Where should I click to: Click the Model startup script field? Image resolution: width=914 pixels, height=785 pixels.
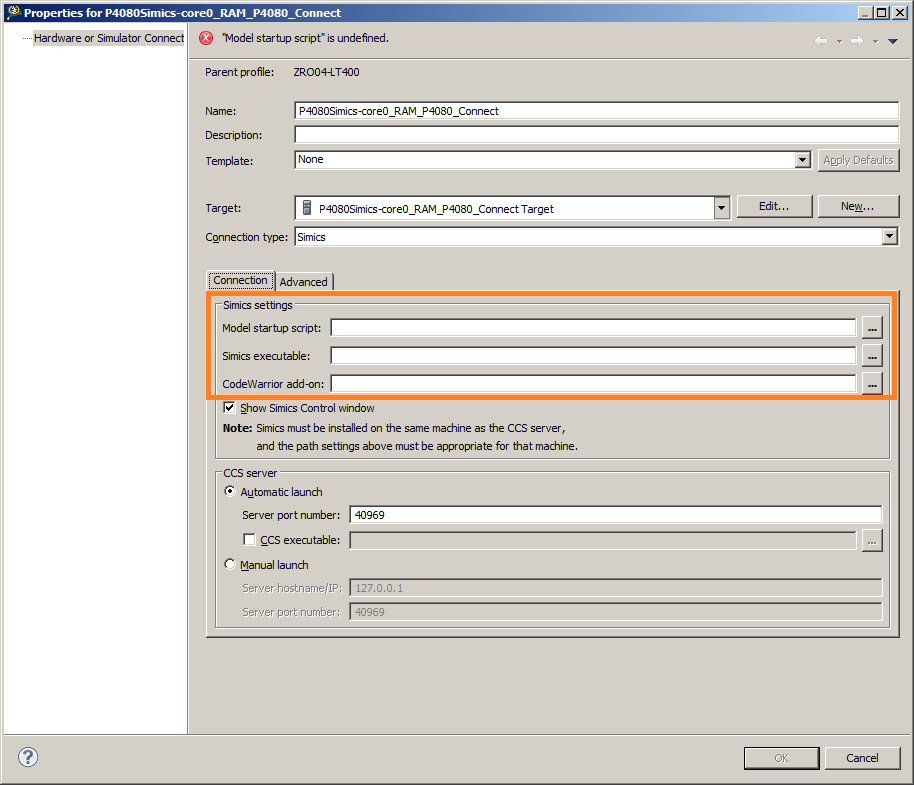click(593, 328)
